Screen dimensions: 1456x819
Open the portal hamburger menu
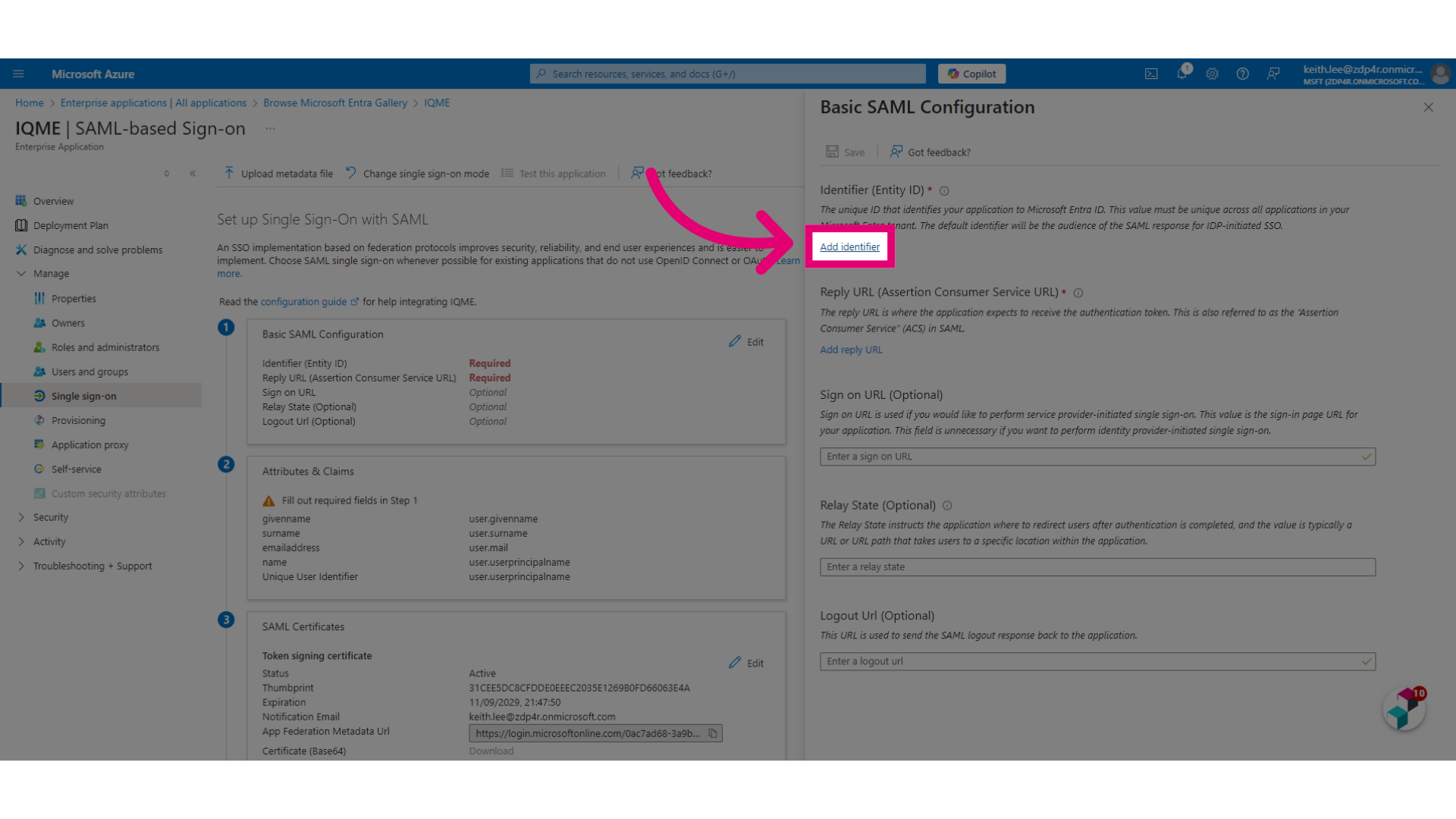tap(18, 74)
